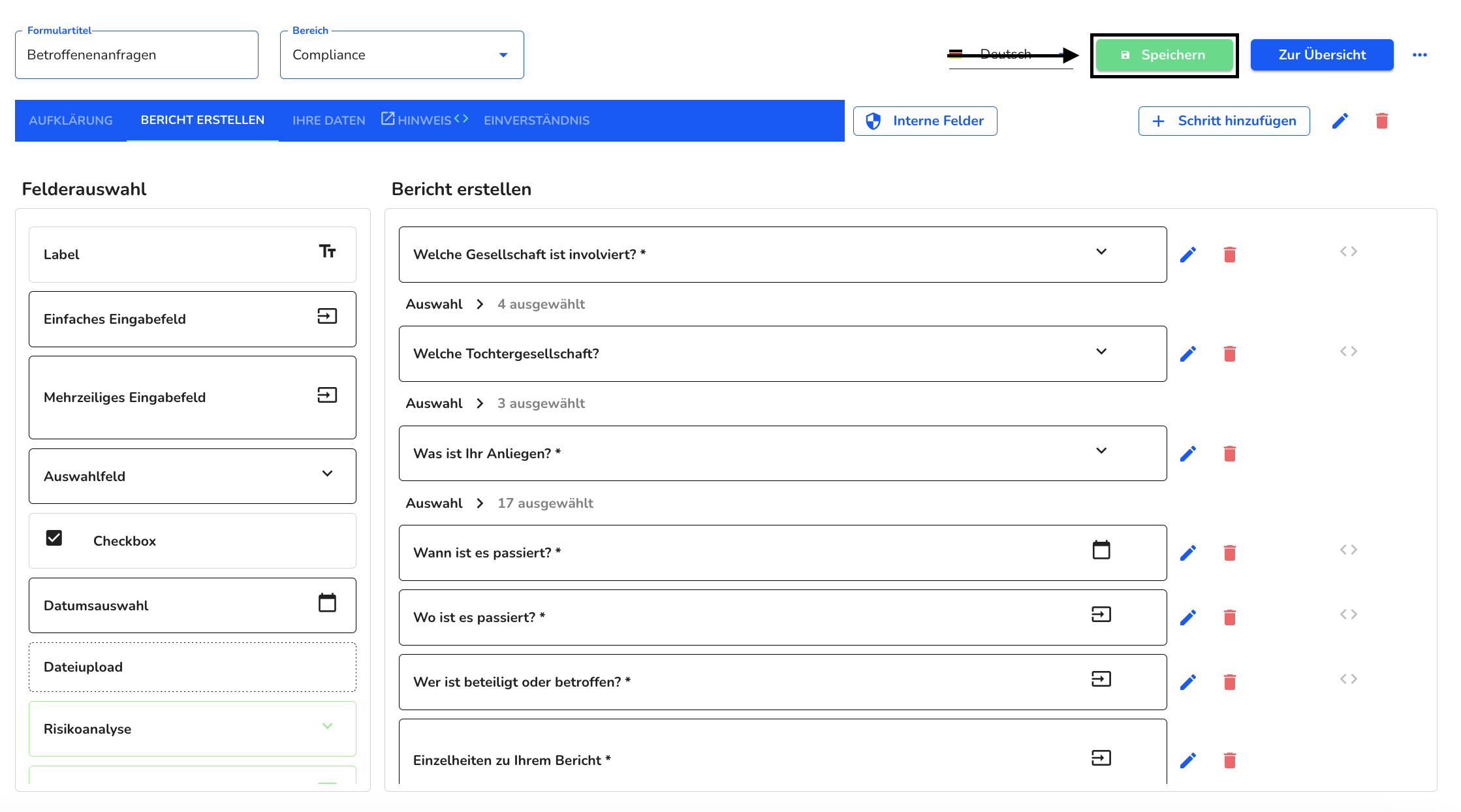The height and width of the screenshot is (812, 1461).
Task: Expand 'Was ist Ihr Anliegen?' dropdown chevron
Action: pyautogui.click(x=1101, y=450)
